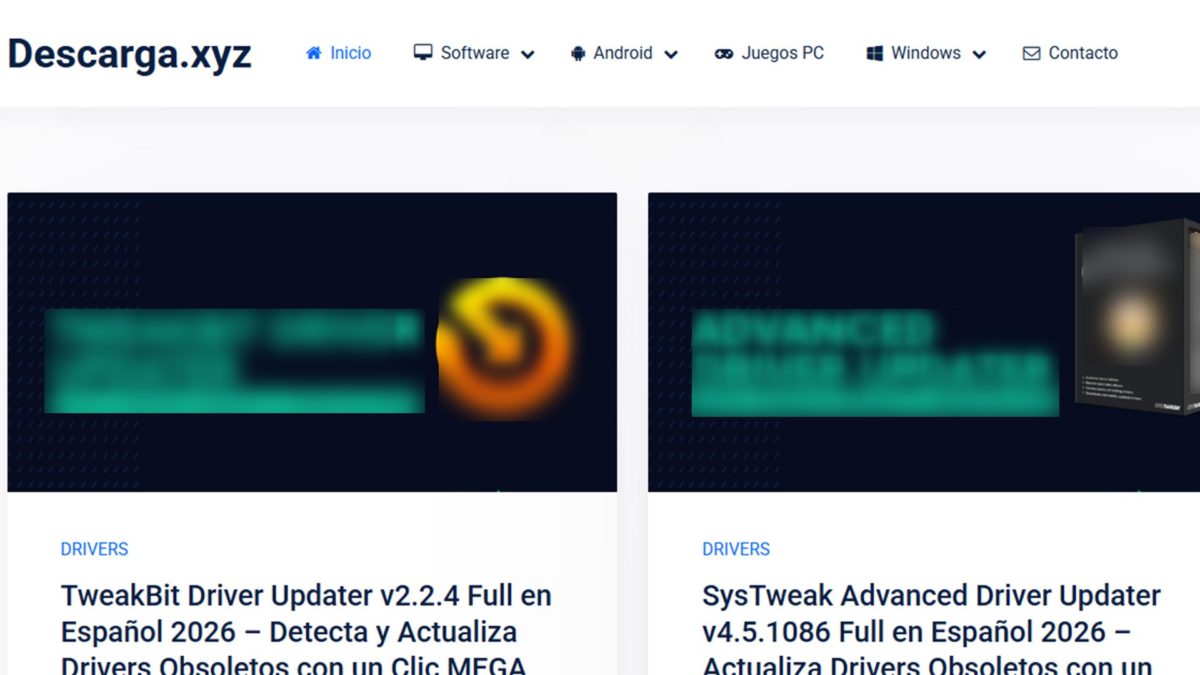Click the gamepad icon beside Juegos PC
1200x675 pixels.
click(724, 54)
